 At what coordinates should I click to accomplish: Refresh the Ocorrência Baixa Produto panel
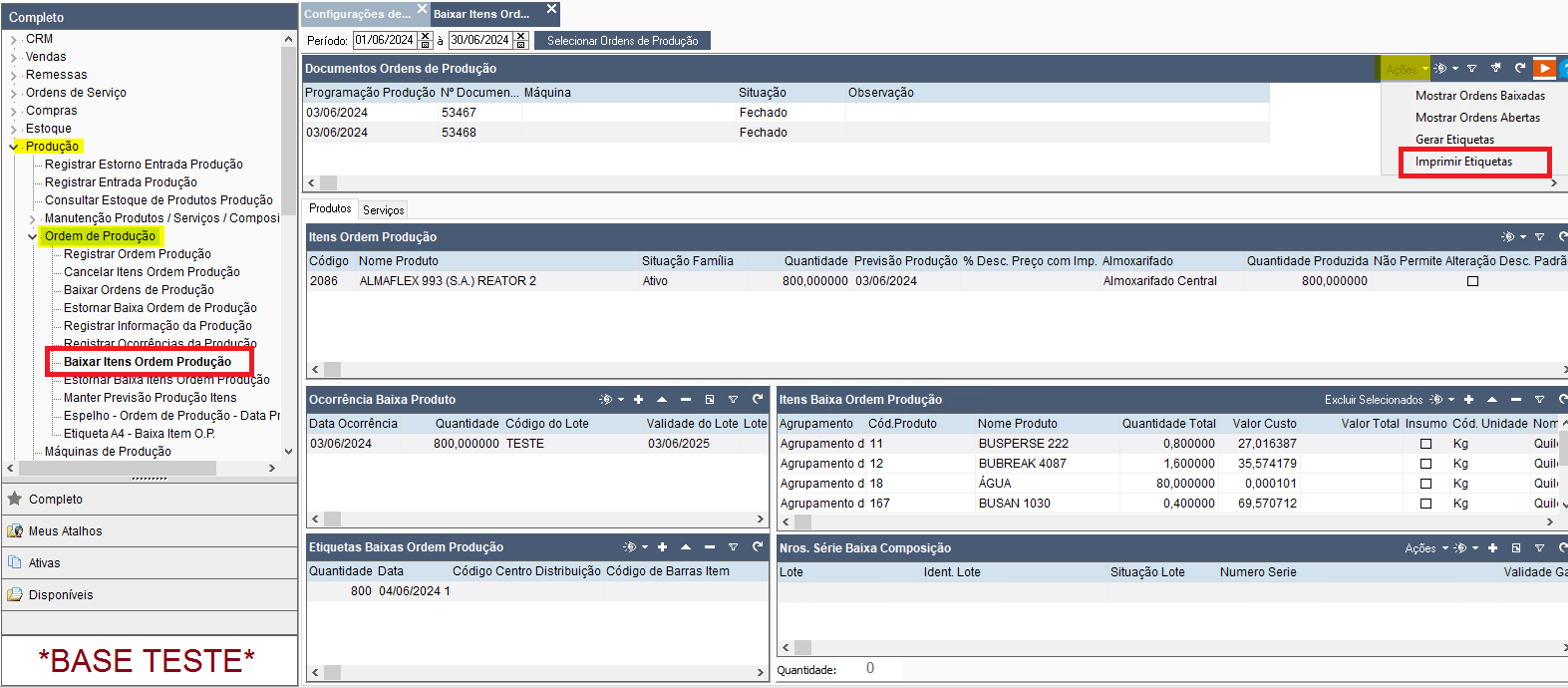[x=758, y=400]
